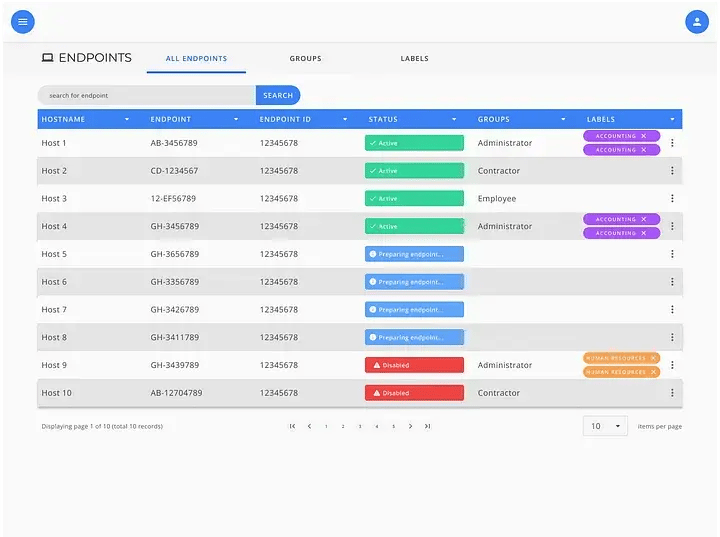Expand the Hostname column dropdown arrow
The height and width of the screenshot is (537, 720).
(x=127, y=120)
